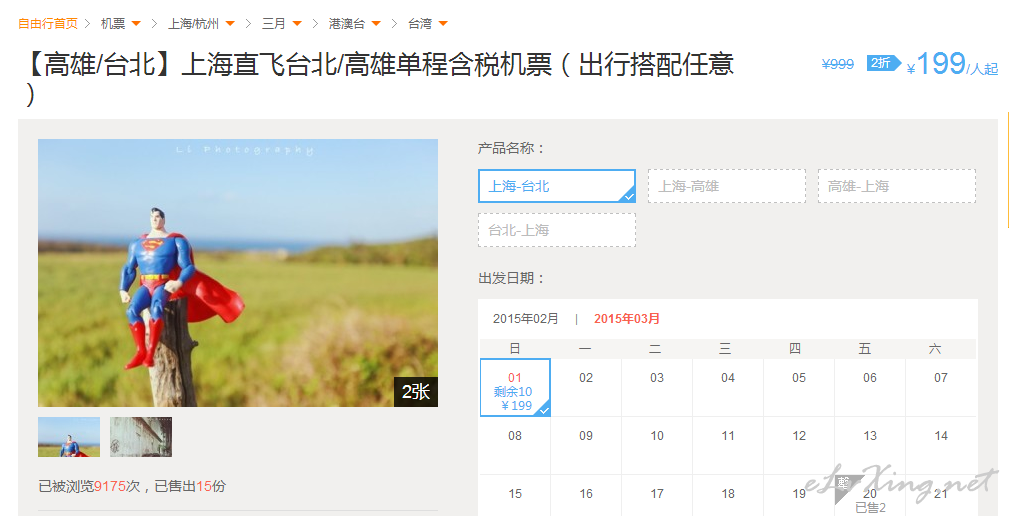Click the 台湾 breadcrumb item
This screenshot has width=1009, height=516.
tap(420, 24)
